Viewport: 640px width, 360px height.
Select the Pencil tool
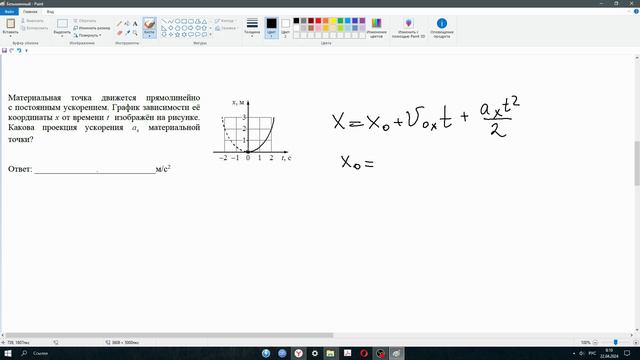tap(119, 24)
